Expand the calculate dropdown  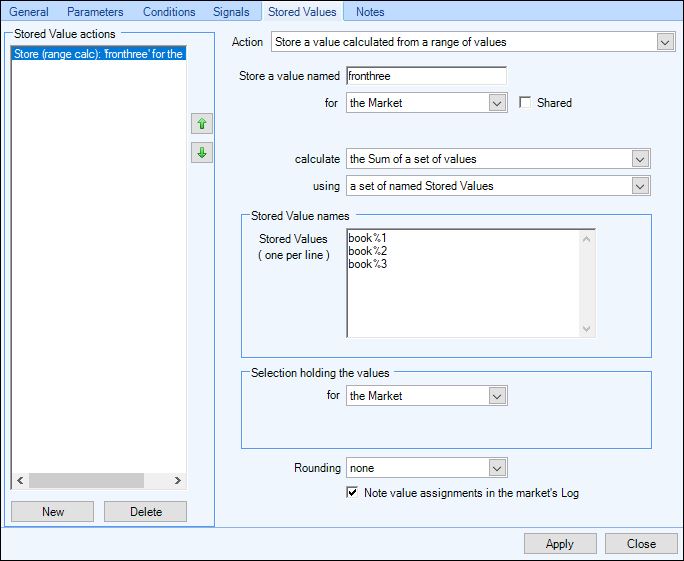tap(640, 159)
